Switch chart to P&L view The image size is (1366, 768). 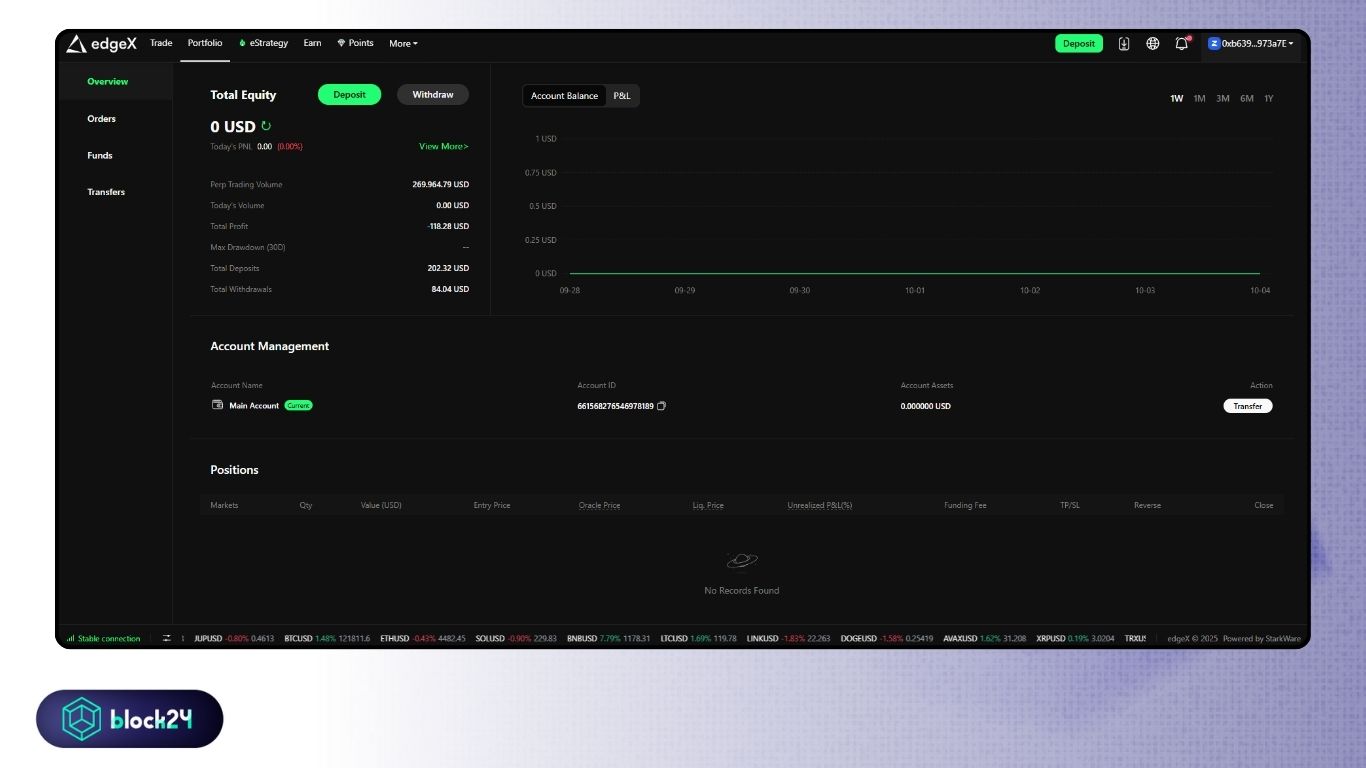click(x=622, y=96)
